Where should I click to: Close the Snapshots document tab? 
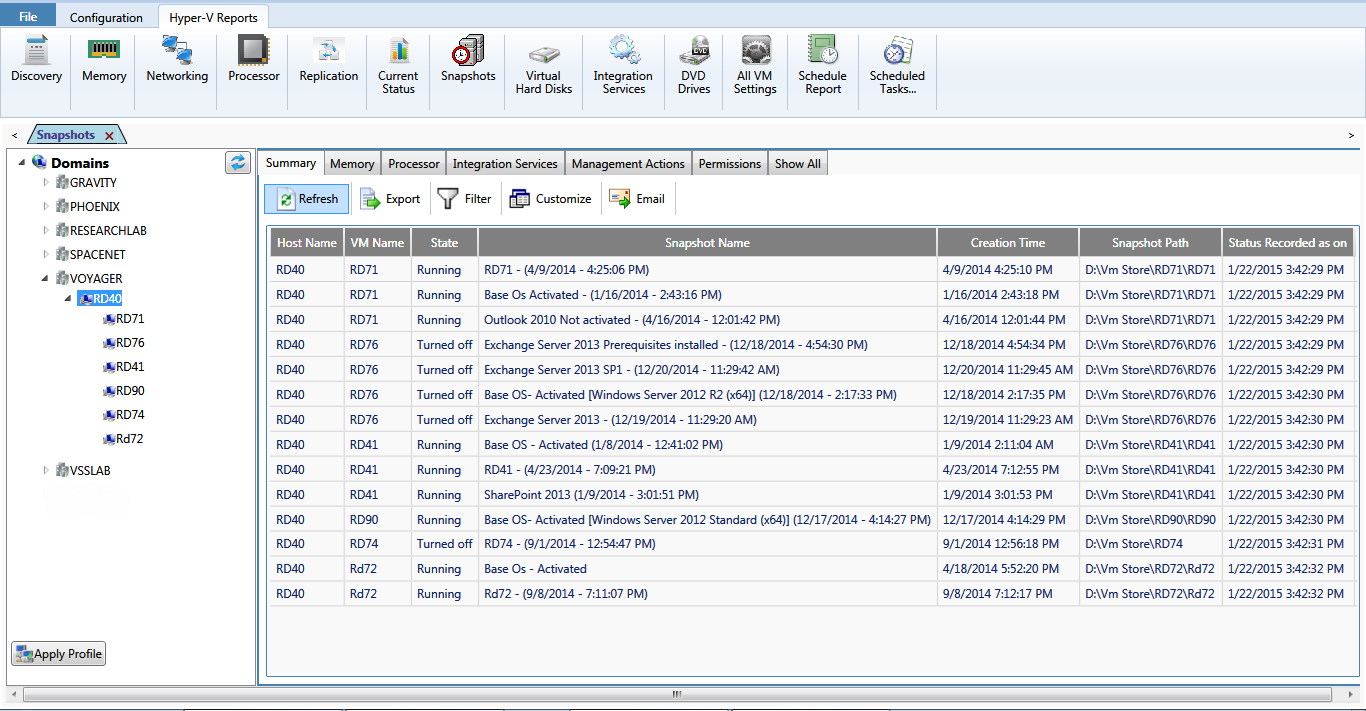pyautogui.click(x=109, y=136)
